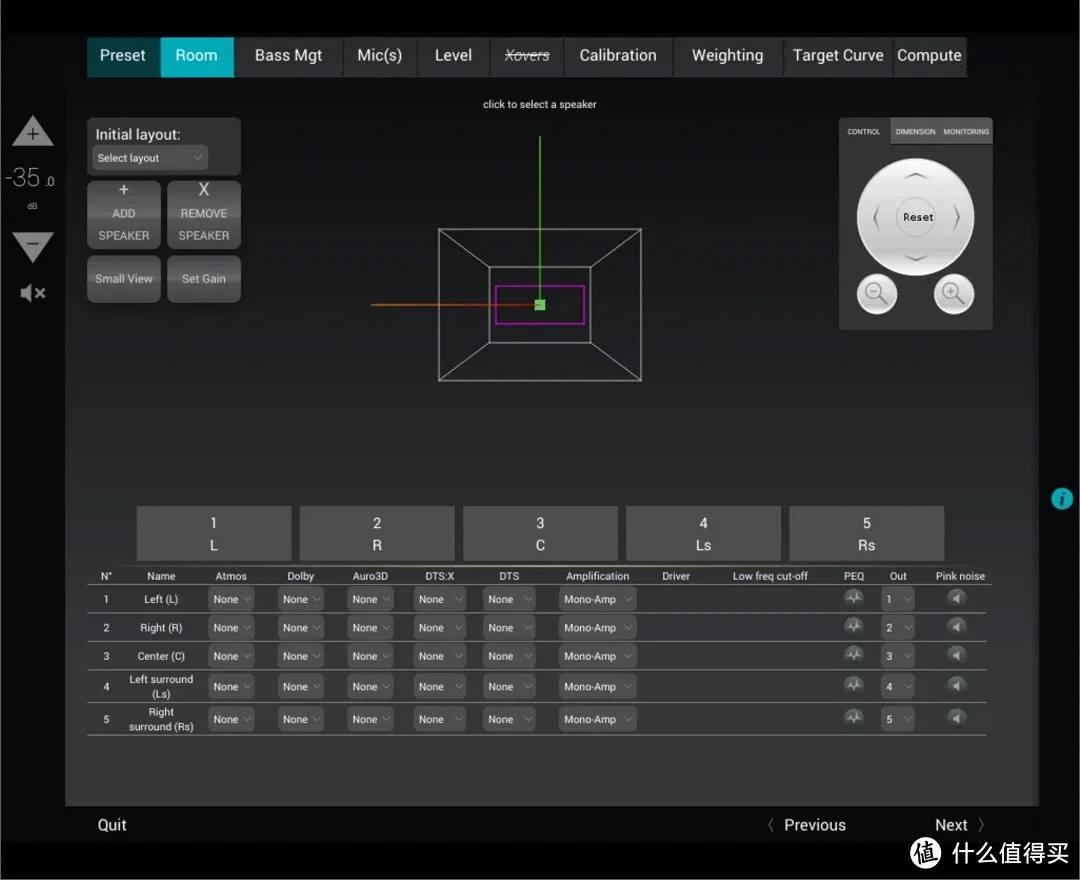Open DTS dropdown for Right surround
The image size is (1080, 880).
[509, 719]
